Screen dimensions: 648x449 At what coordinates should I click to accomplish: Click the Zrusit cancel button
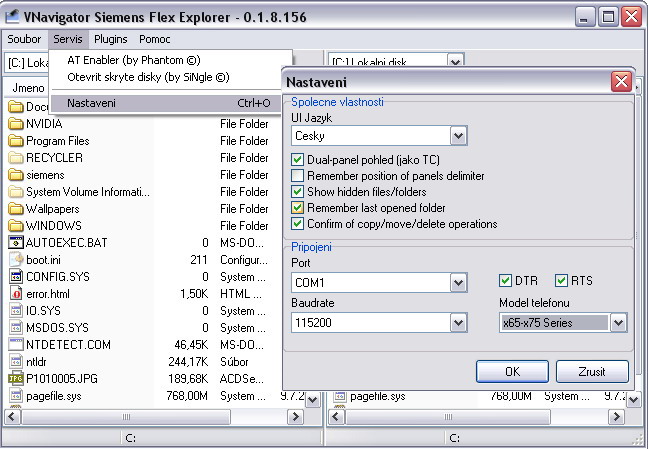coord(592,371)
